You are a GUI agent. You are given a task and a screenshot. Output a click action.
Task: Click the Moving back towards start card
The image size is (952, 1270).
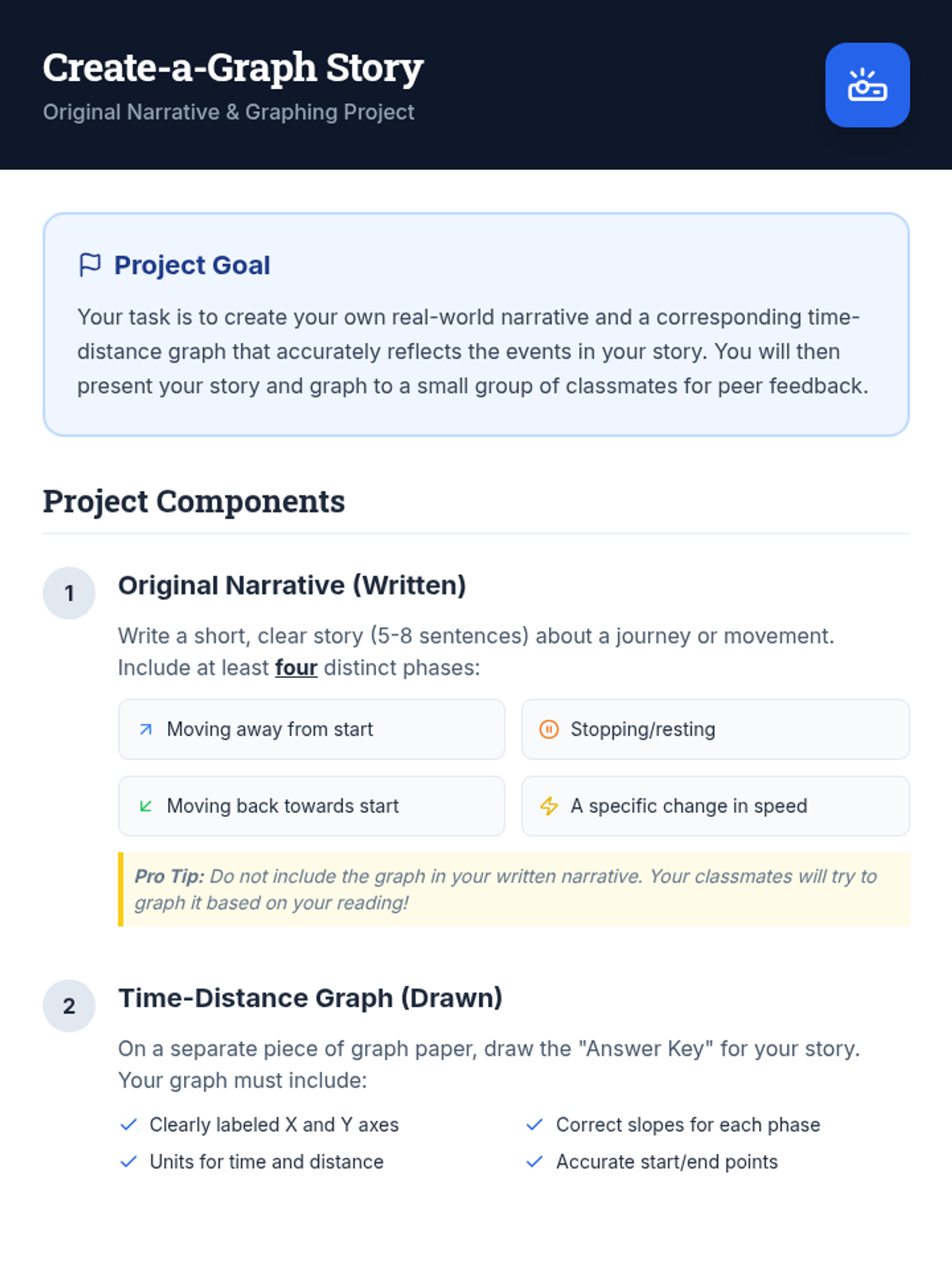point(311,806)
